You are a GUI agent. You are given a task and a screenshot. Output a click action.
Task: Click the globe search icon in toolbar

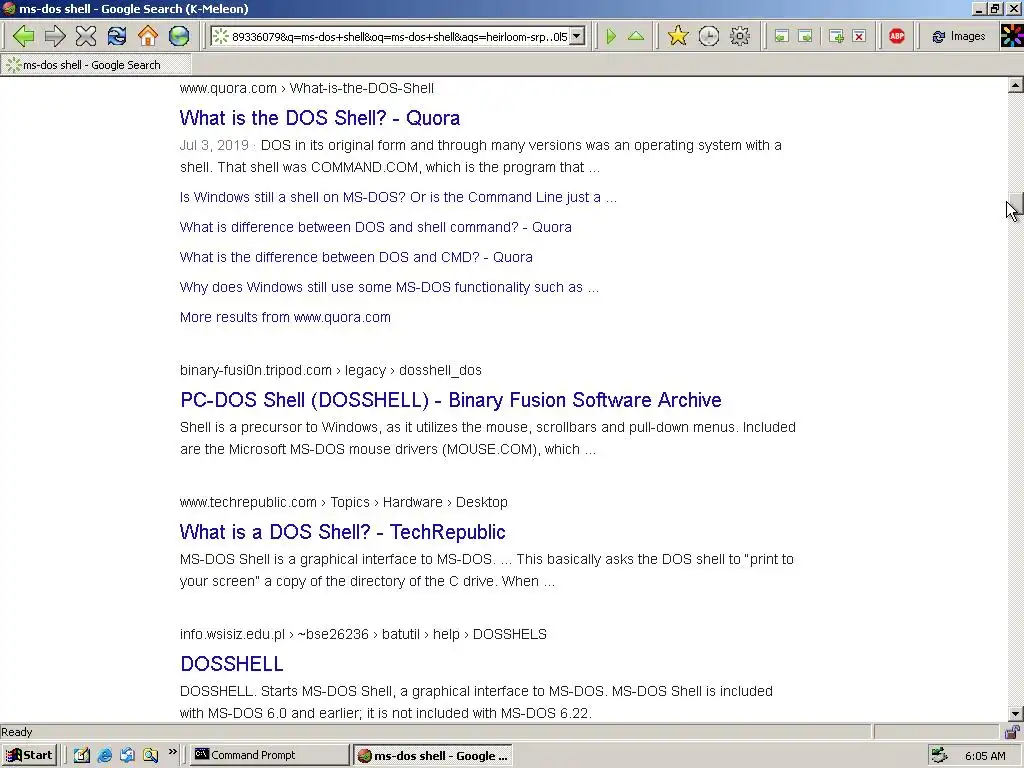pyautogui.click(x=179, y=37)
